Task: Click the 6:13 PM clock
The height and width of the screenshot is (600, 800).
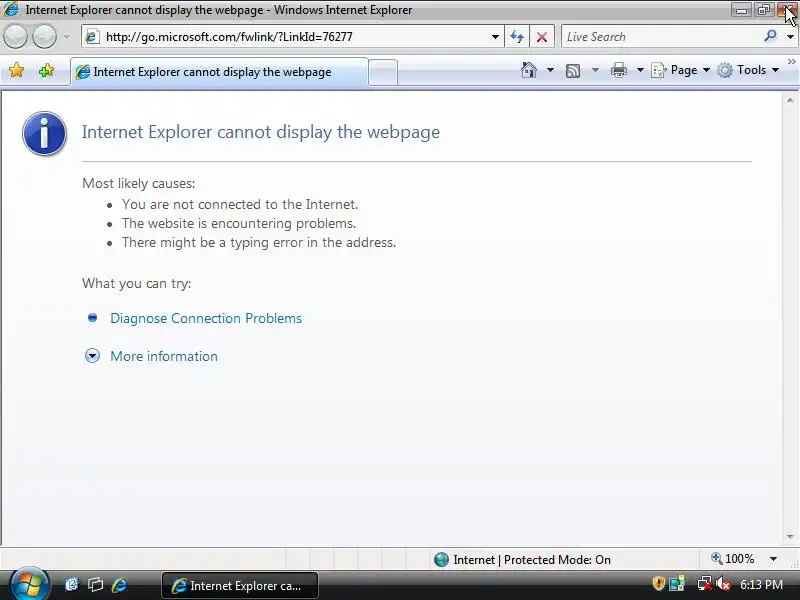Action: coord(761,584)
